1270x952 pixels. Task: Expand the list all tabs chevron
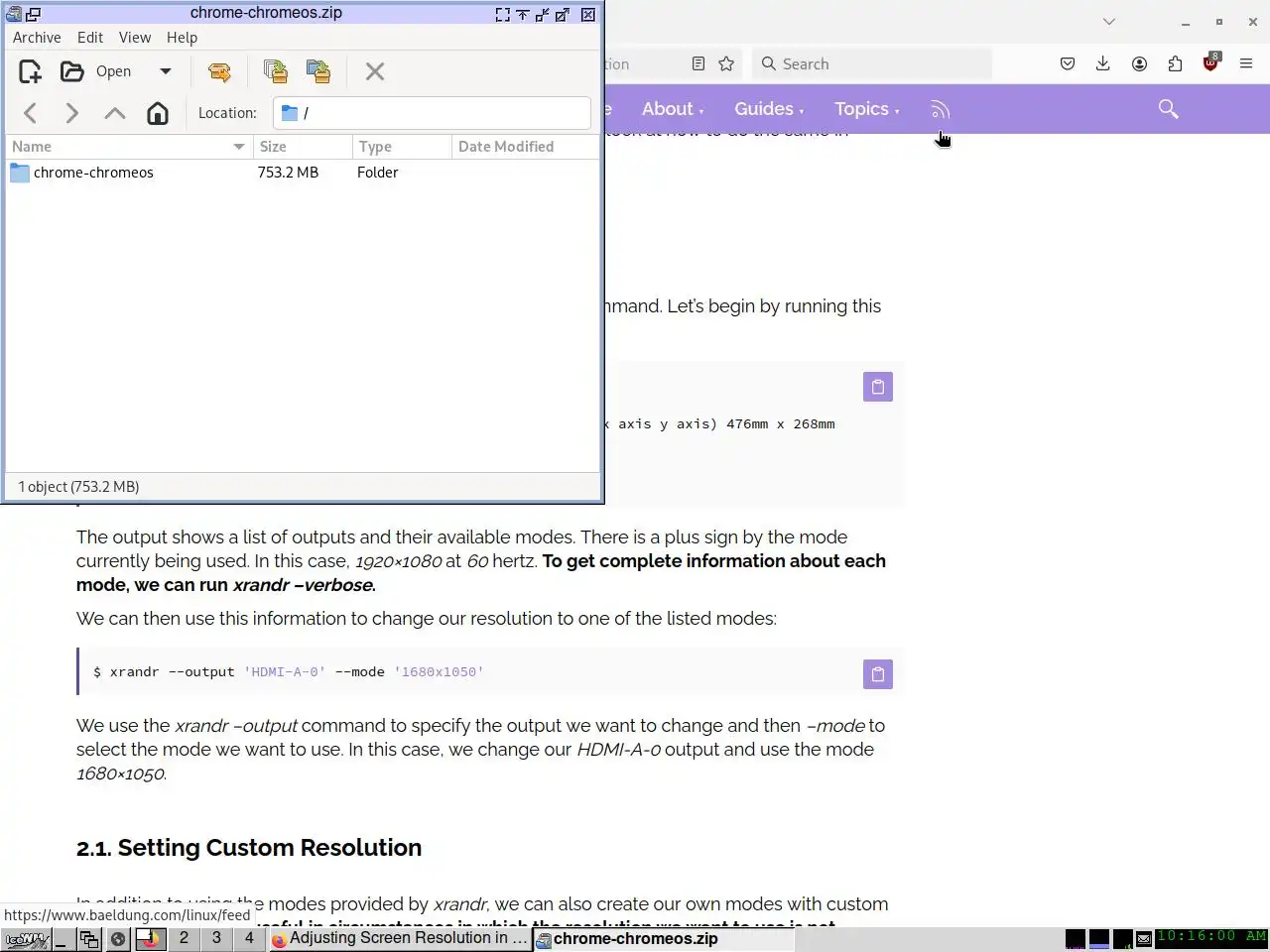[x=1109, y=21]
